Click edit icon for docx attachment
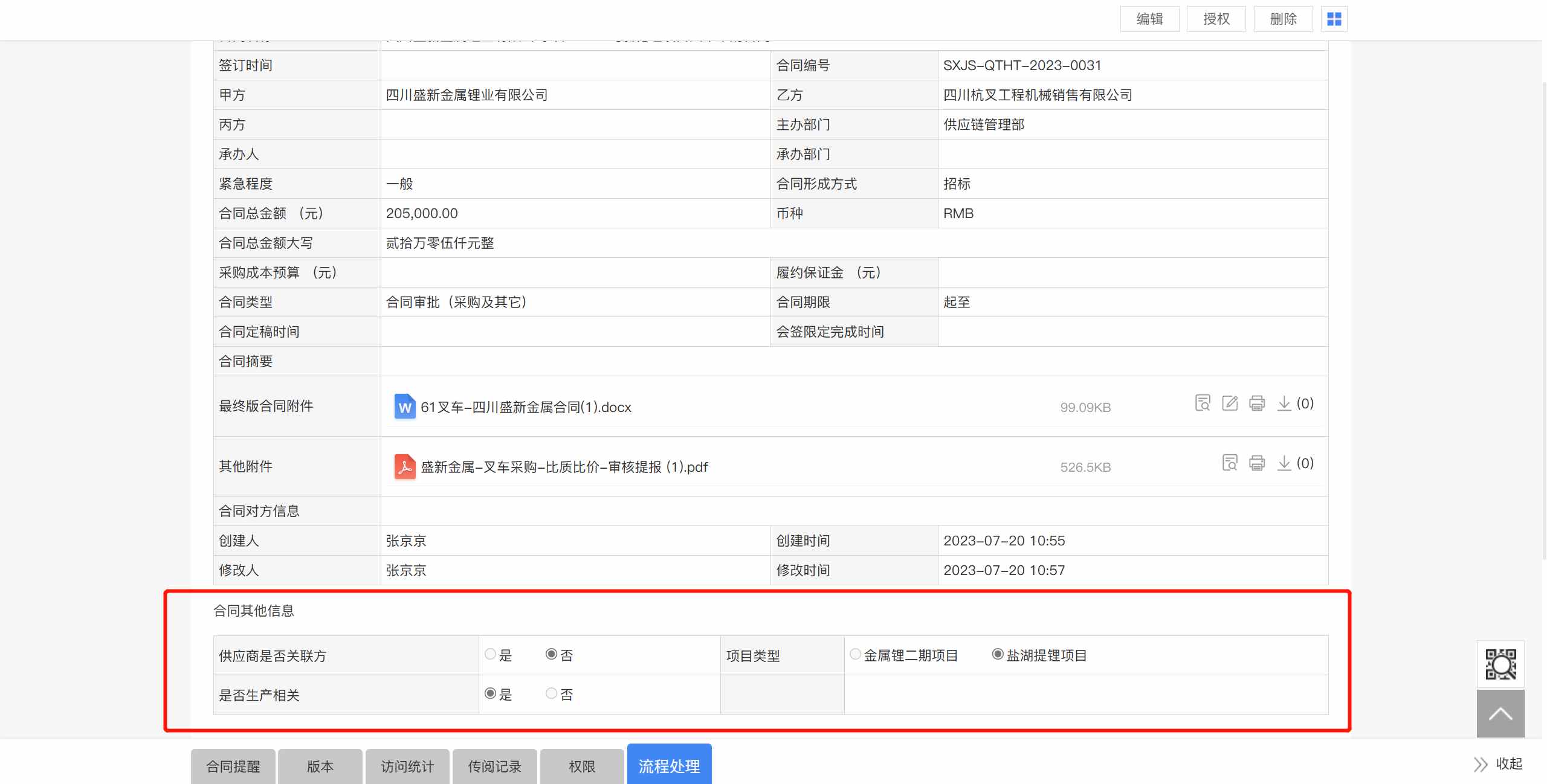The width and height of the screenshot is (1547, 784). click(1230, 403)
